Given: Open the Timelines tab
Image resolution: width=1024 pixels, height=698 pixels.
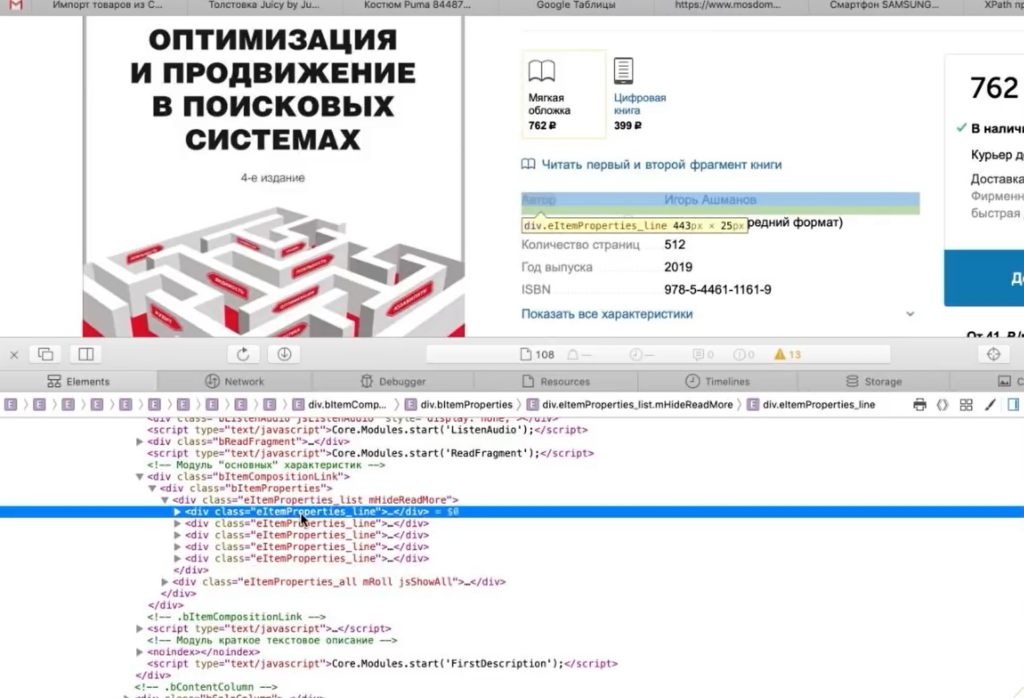Looking at the screenshot, I should pos(717,381).
